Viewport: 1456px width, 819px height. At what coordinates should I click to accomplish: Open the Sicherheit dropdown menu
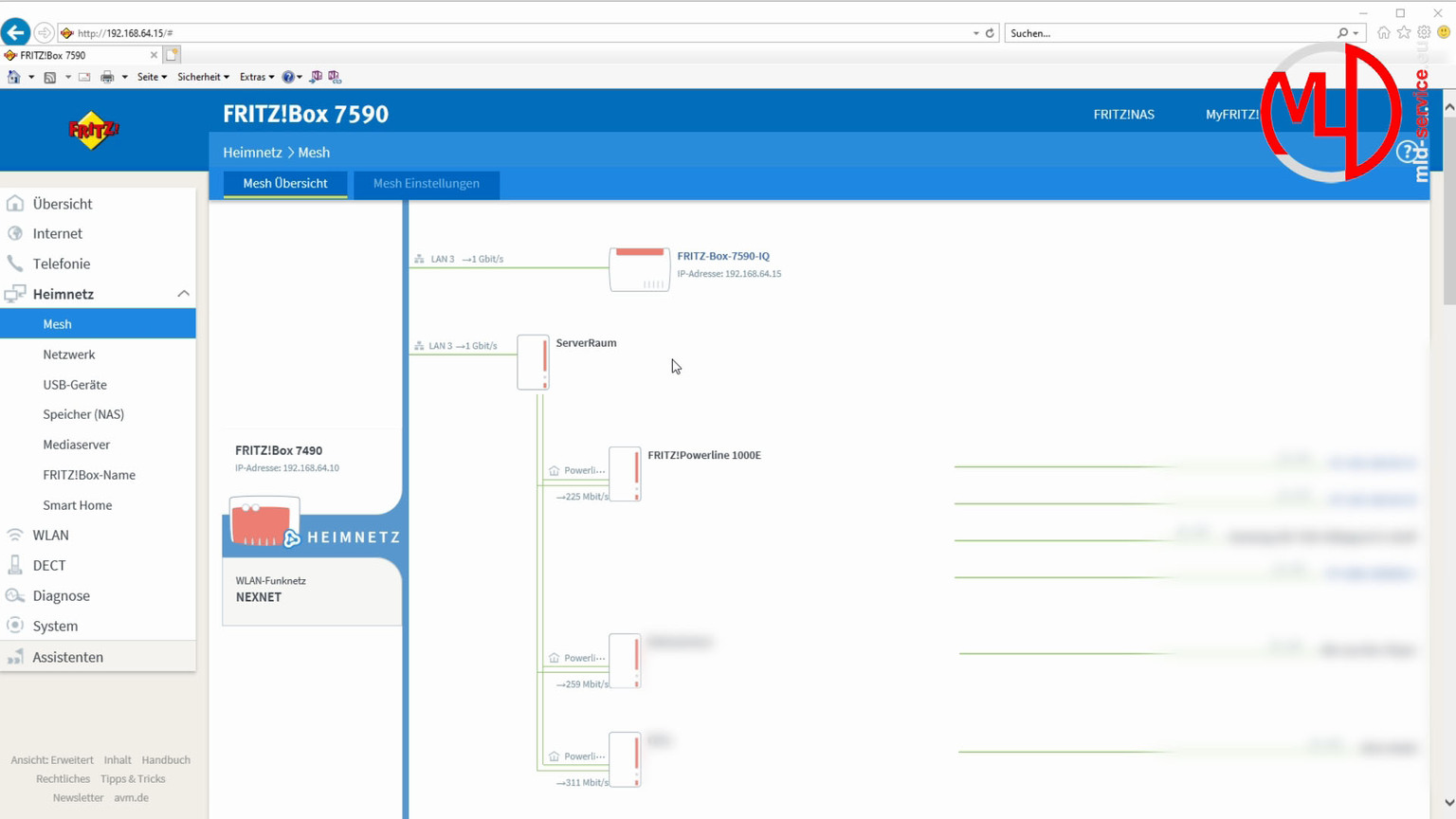click(x=203, y=77)
